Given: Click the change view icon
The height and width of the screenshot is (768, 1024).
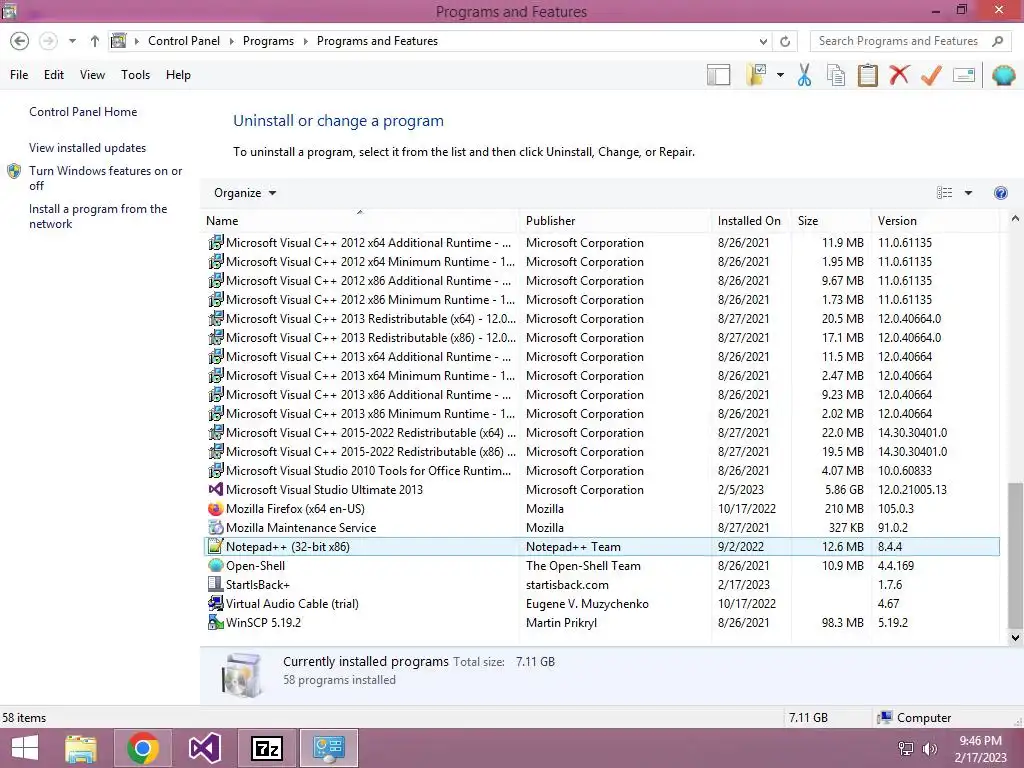Looking at the screenshot, I should click(944, 193).
